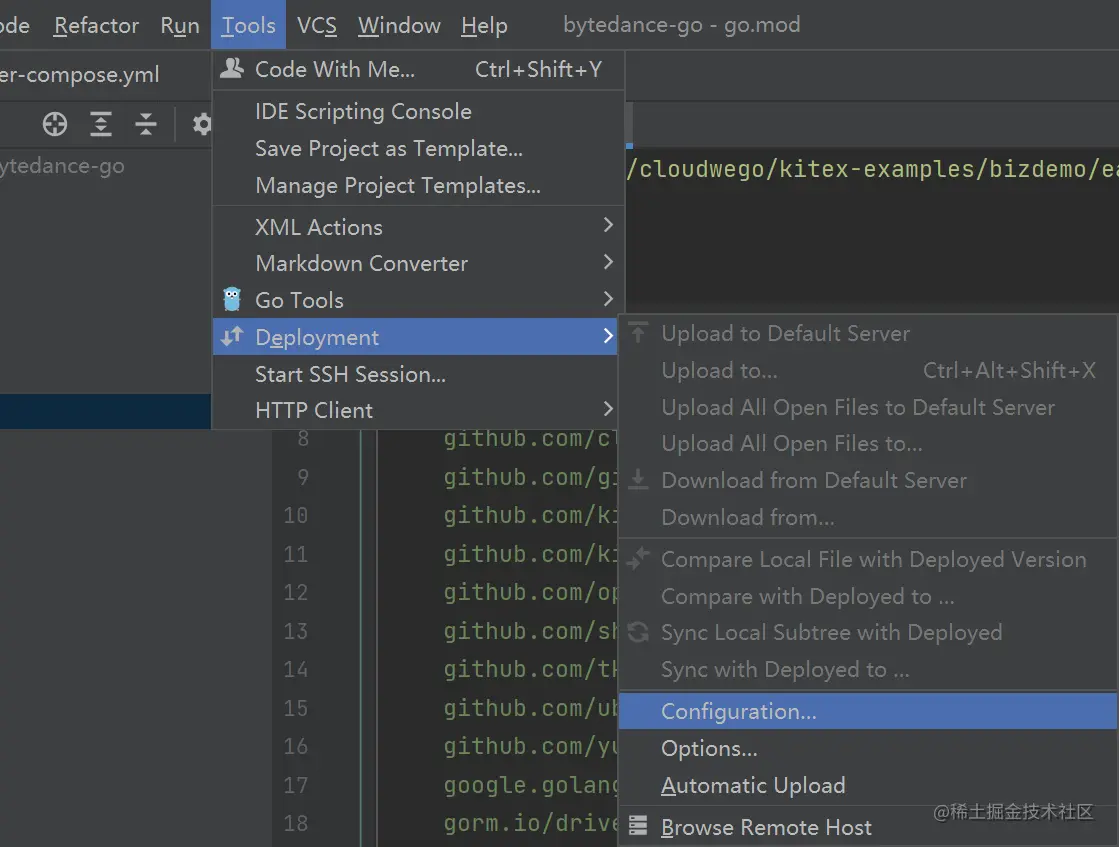Open Deployment Configuration...

(868, 711)
